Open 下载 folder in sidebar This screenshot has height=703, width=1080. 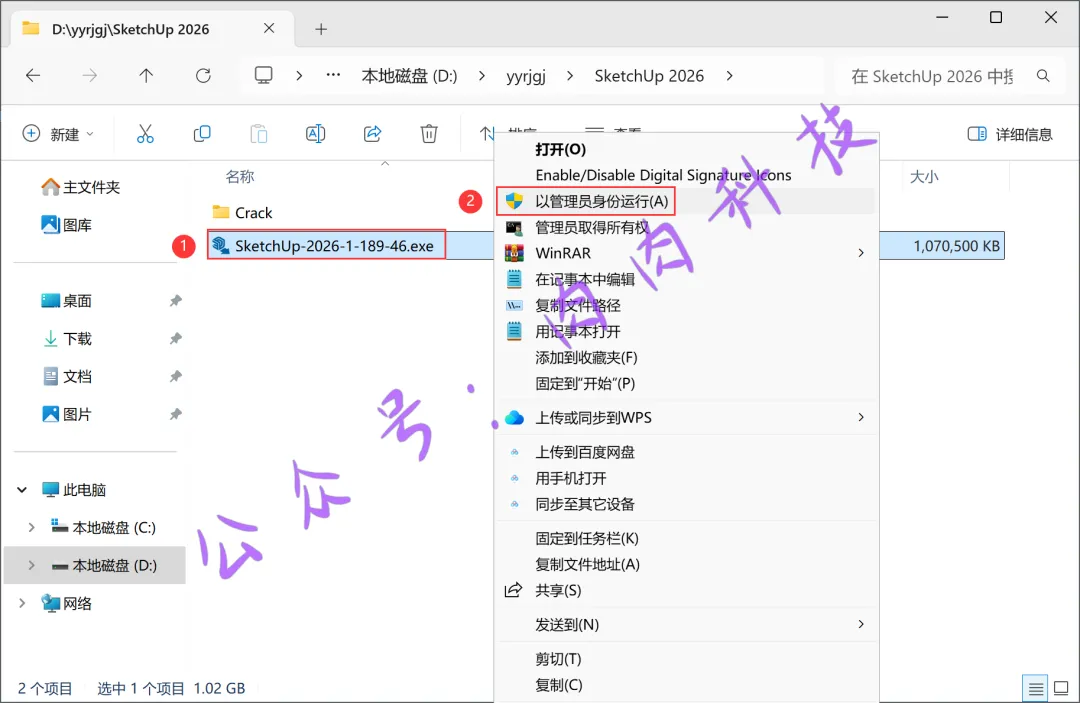pos(67,339)
